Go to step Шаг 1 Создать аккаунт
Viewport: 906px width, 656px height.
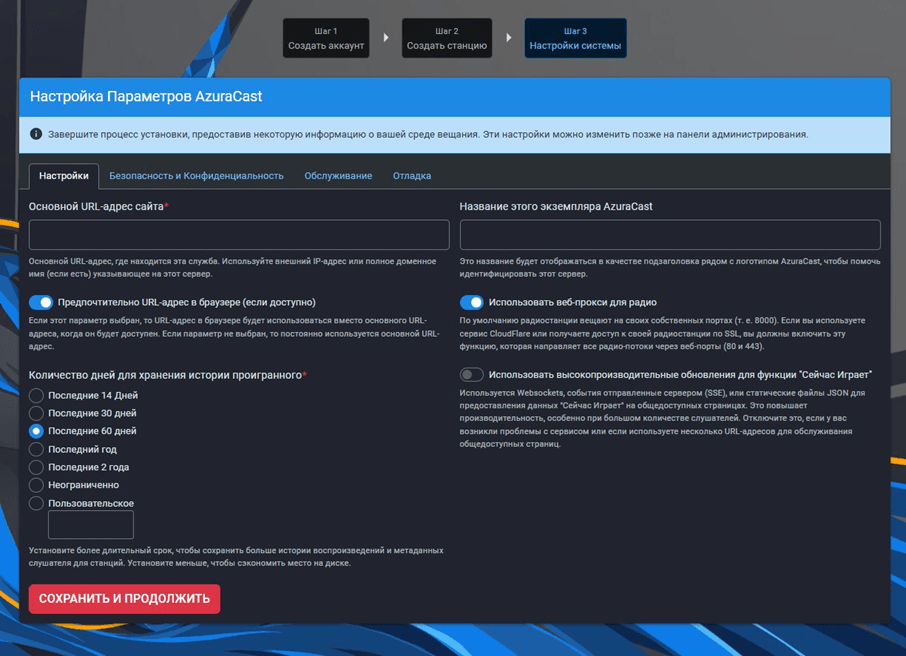coord(326,38)
